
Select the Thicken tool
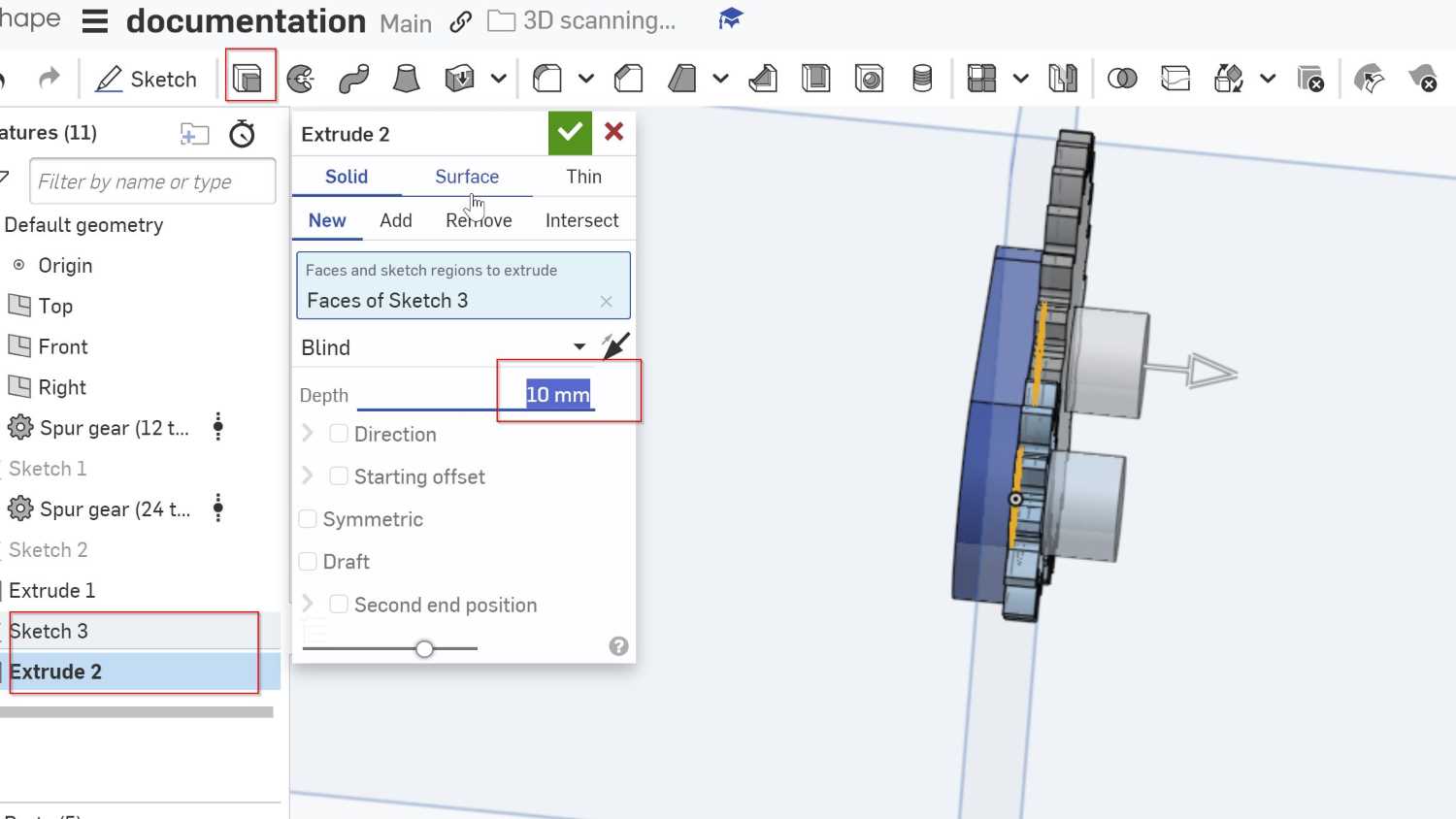click(x=459, y=78)
